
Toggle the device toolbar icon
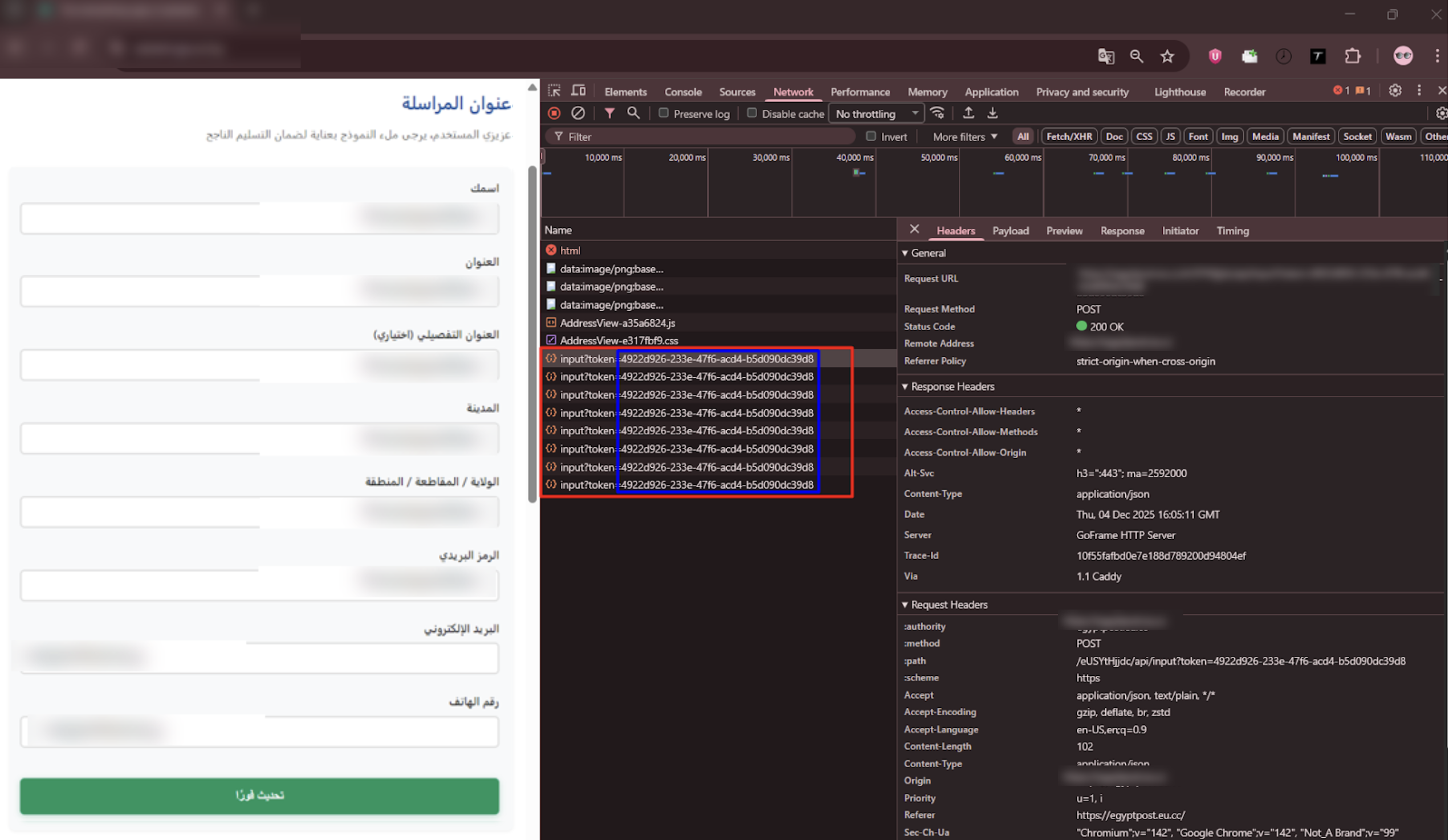point(579,91)
